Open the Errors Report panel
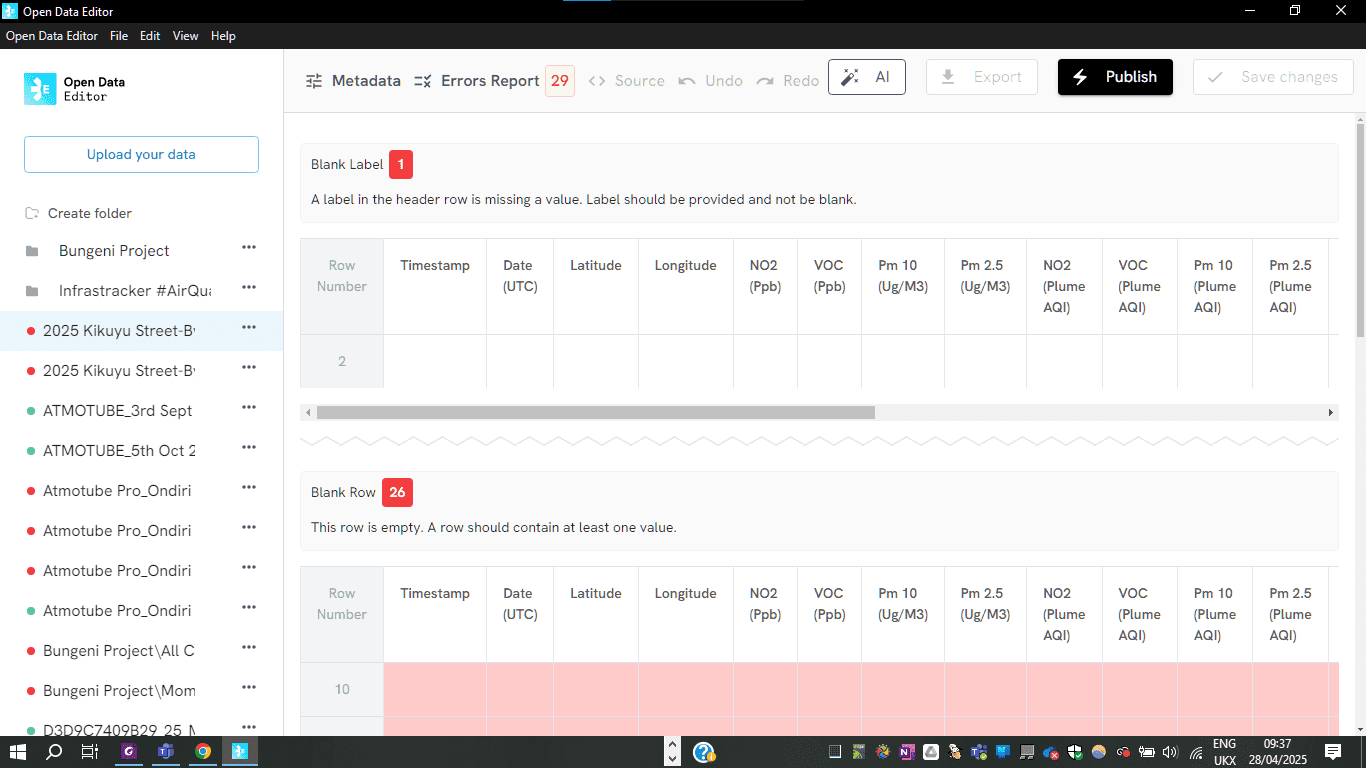The image size is (1366, 768). point(477,81)
